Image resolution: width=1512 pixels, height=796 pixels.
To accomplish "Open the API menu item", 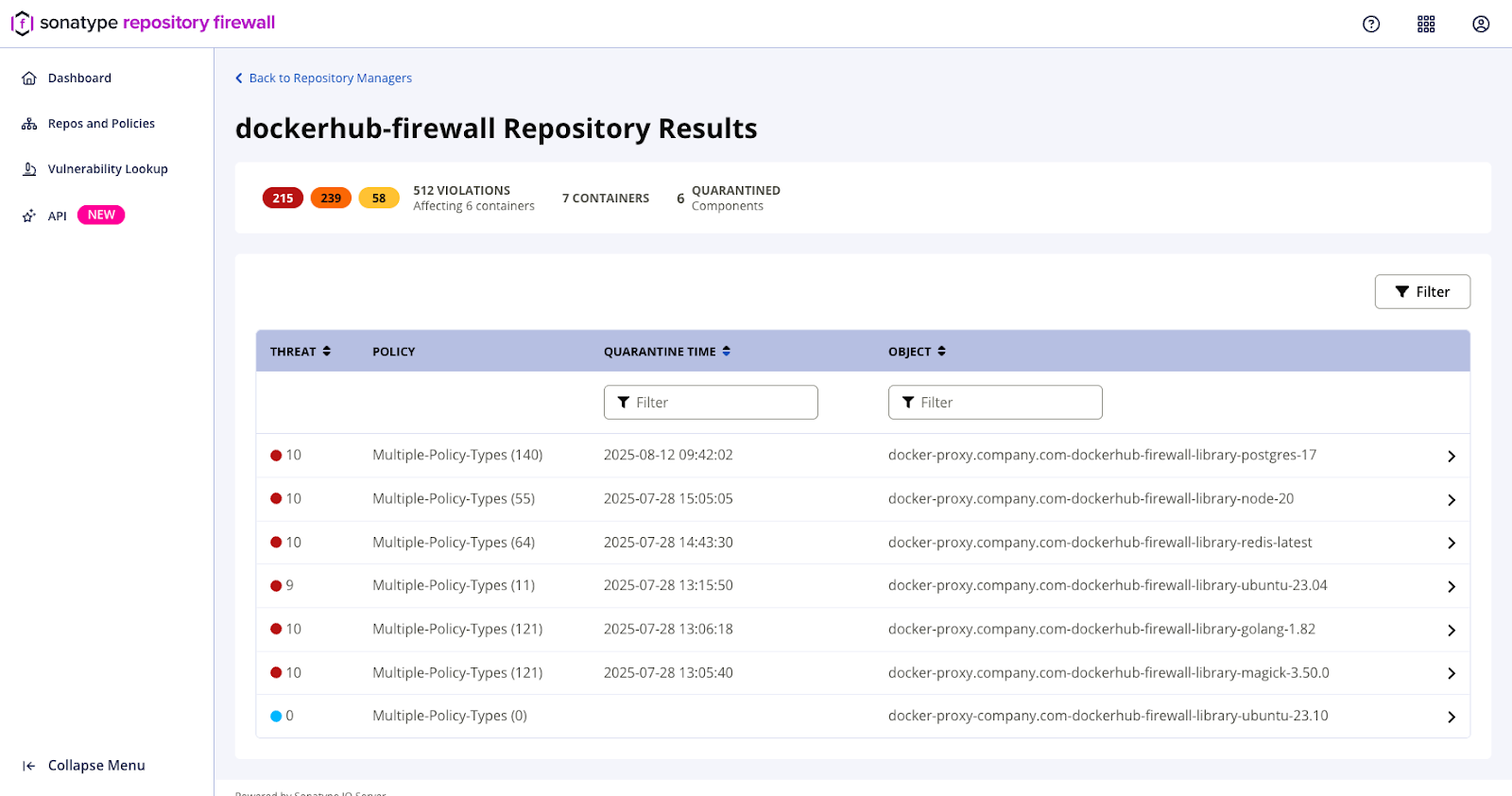I will point(58,216).
